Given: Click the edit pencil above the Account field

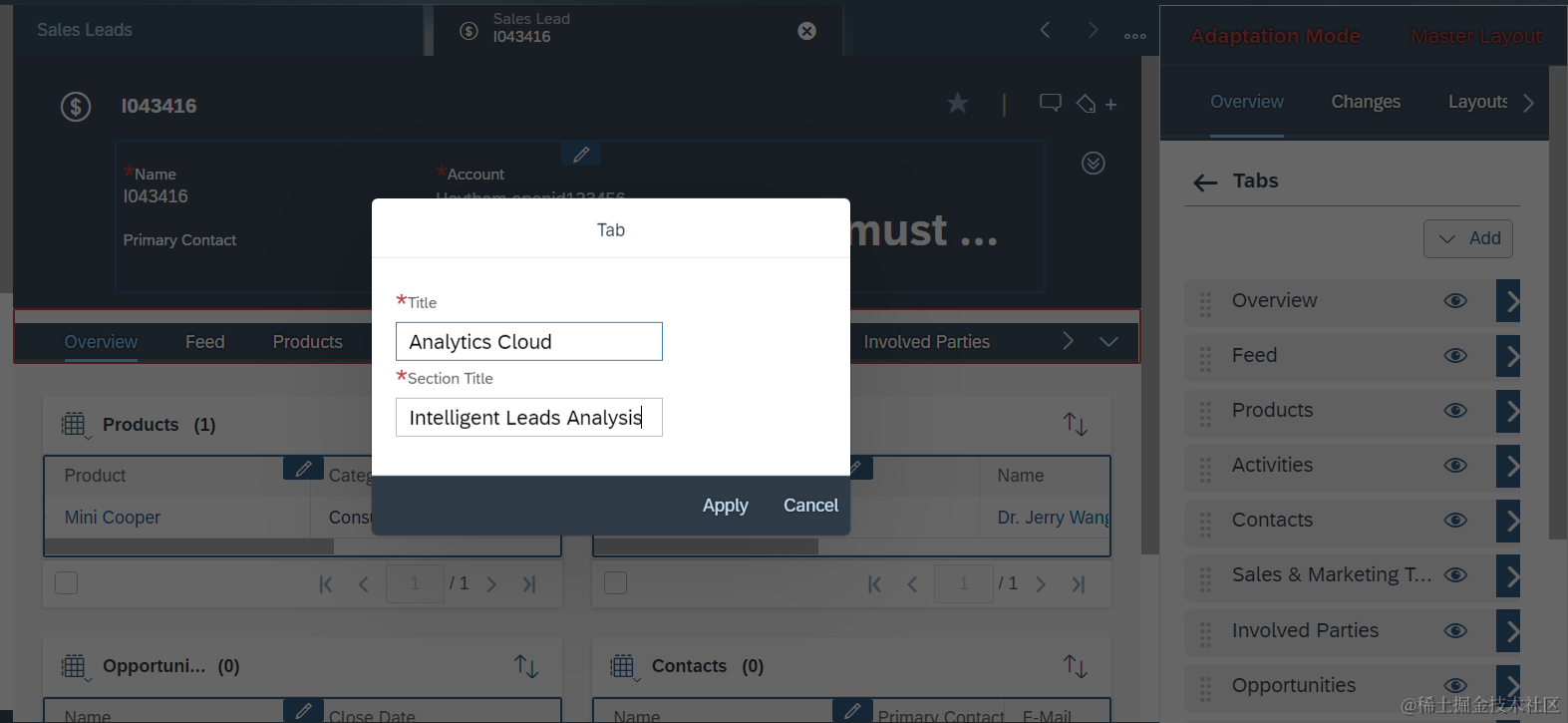Looking at the screenshot, I should (x=581, y=154).
